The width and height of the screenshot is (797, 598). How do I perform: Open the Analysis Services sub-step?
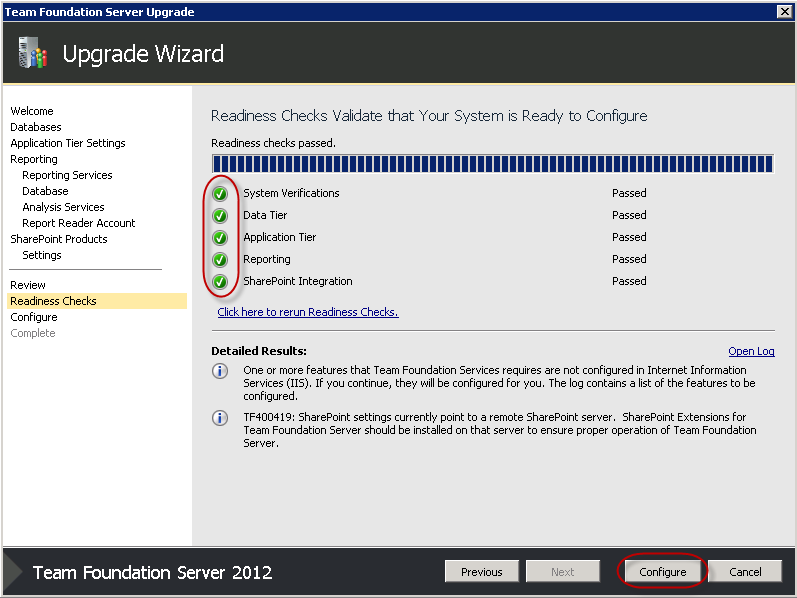point(63,207)
